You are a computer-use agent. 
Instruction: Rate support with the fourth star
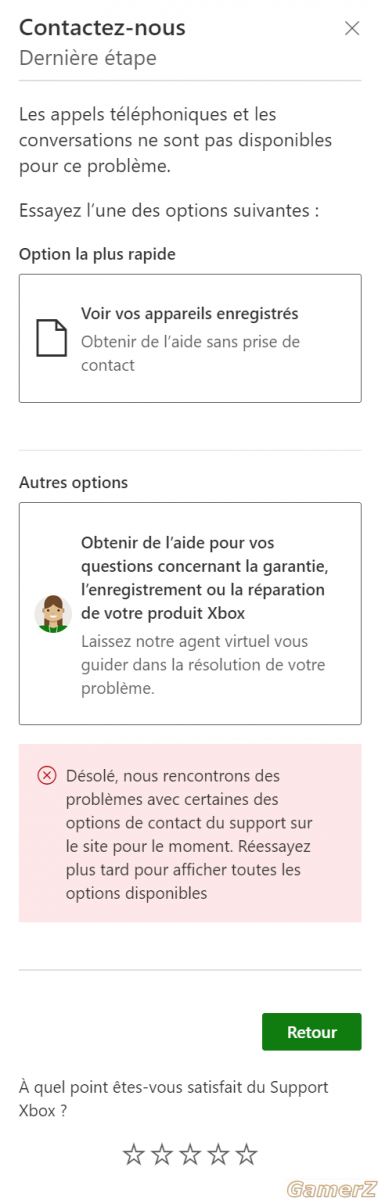[218, 1155]
